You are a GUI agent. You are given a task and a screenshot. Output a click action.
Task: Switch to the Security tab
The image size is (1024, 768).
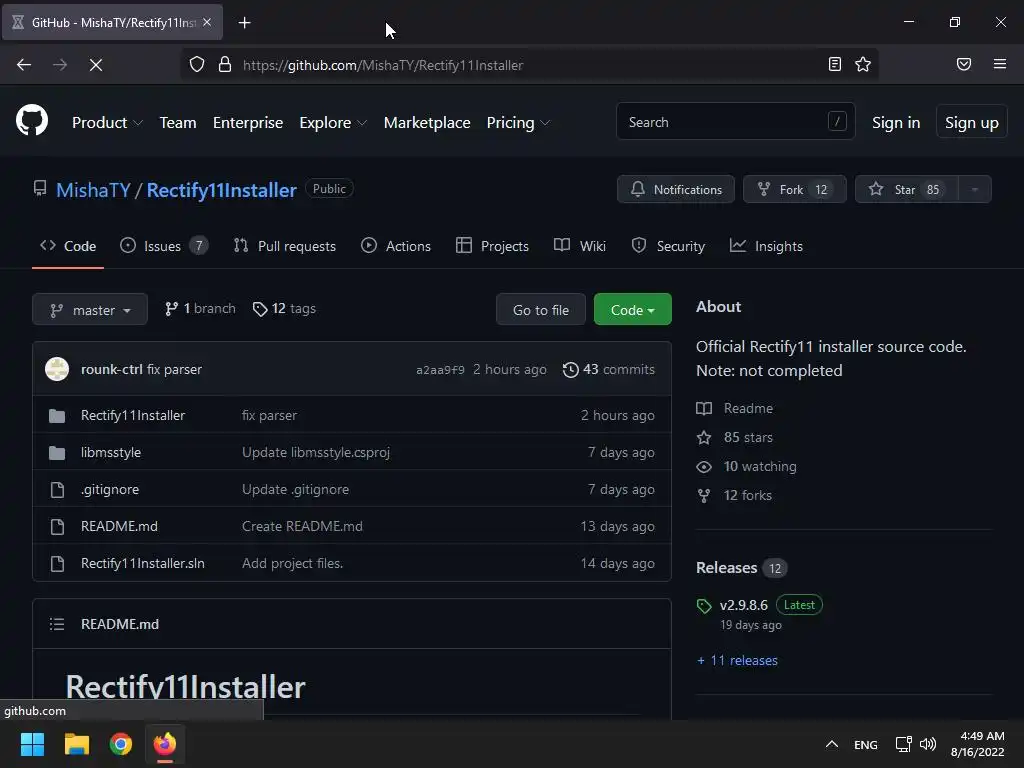(668, 246)
